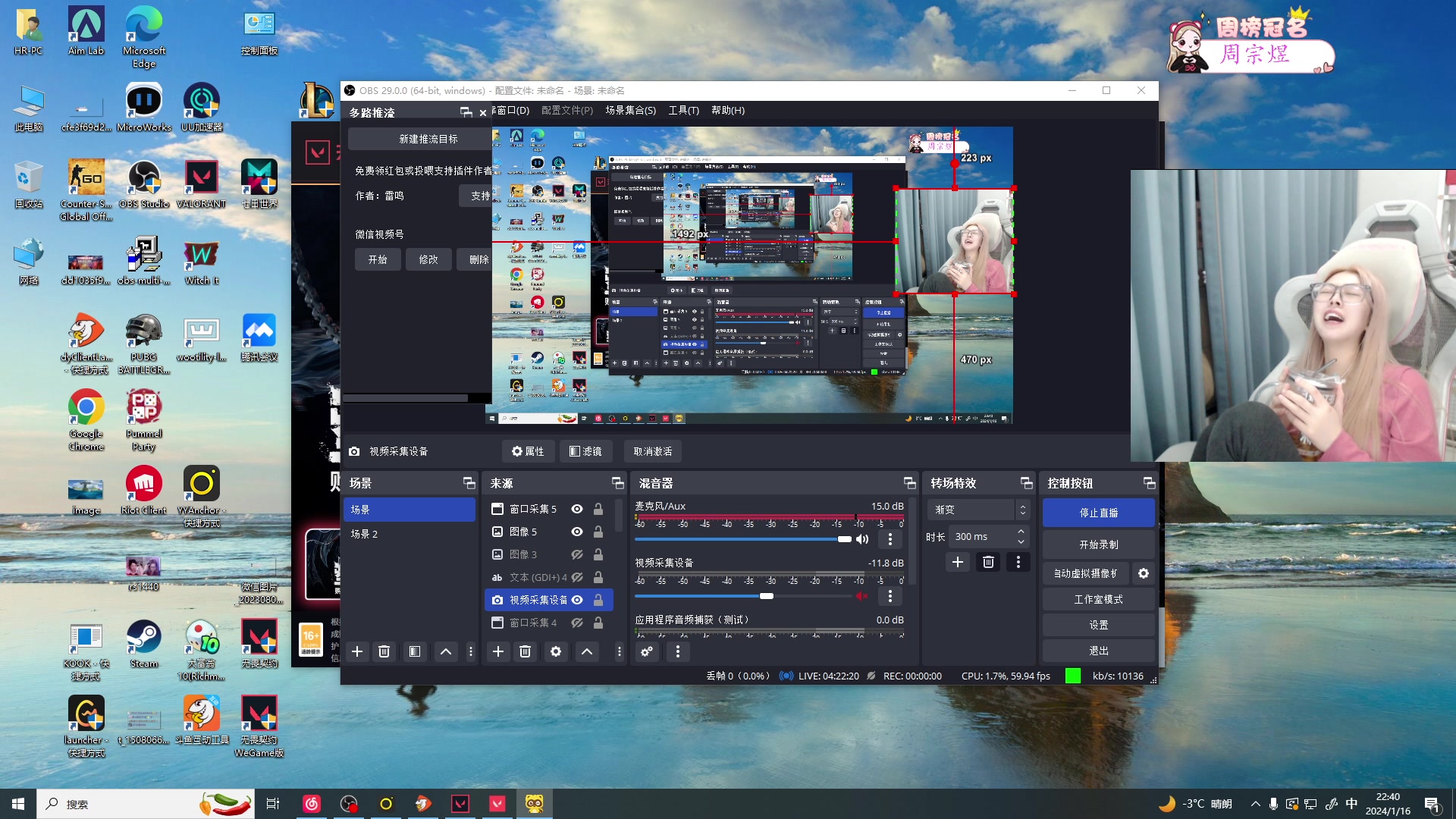The width and height of the screenshot is (1456, 819).
Task: Open 场景集合(S) menu
Action: tap(631, 110)
